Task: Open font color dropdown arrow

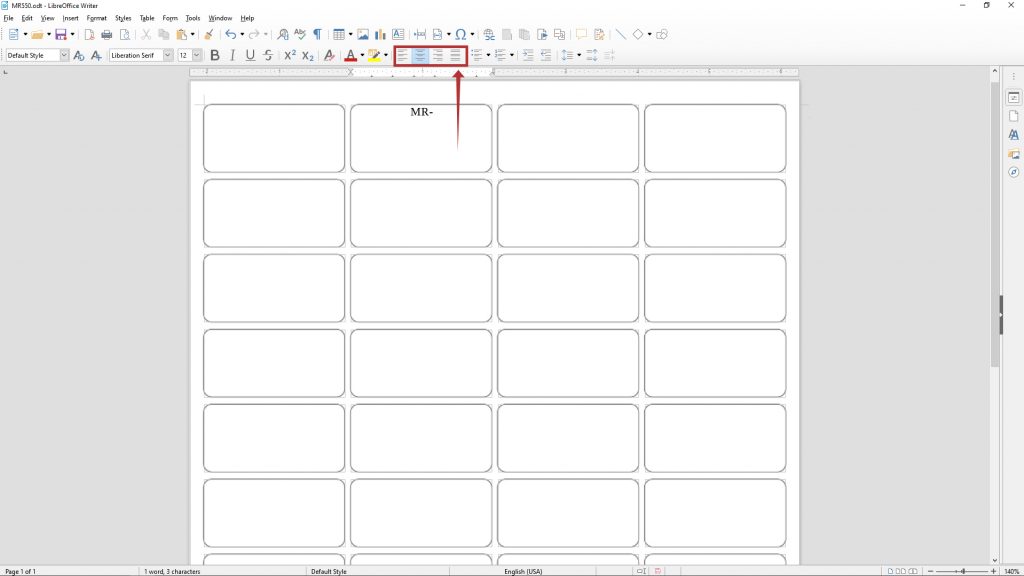Action: [x=362, y=56]
